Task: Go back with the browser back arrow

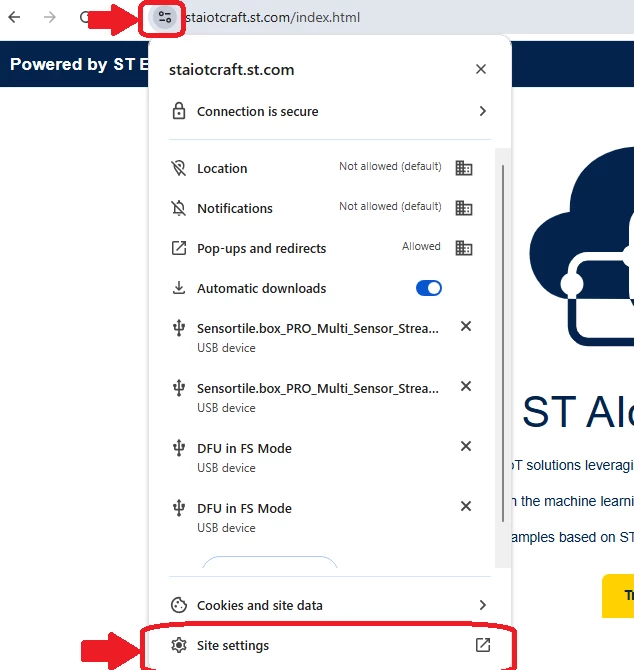Action: click(x=15, y=17)
